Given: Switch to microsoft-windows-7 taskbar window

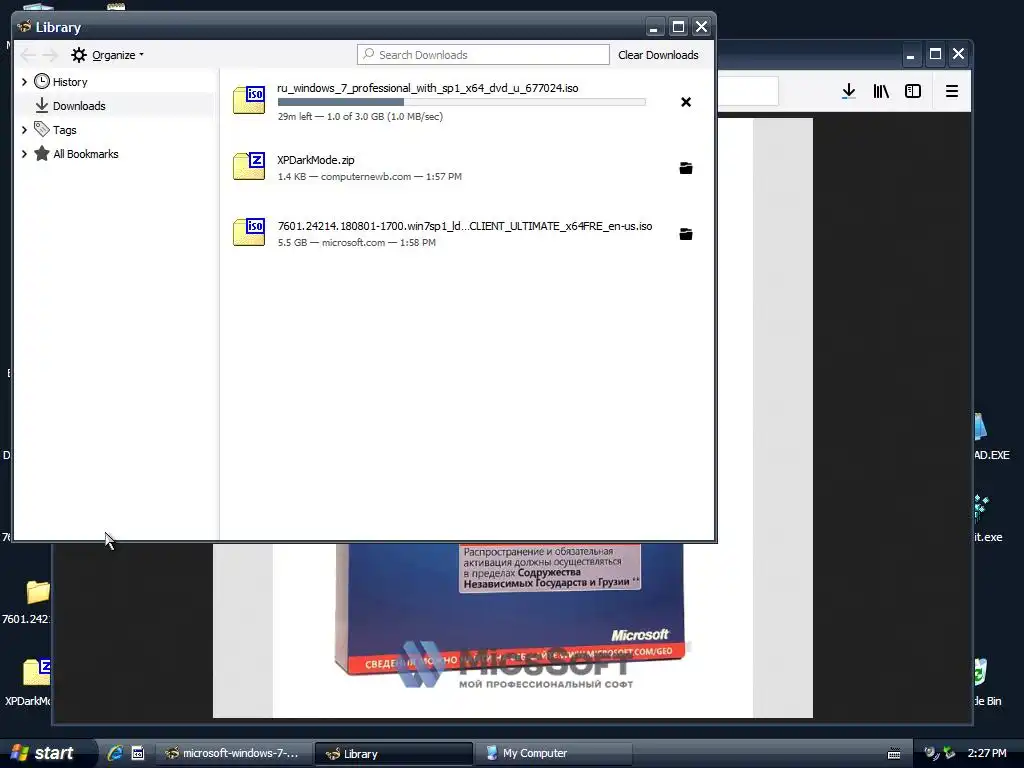Looking at the screenshot, I should tap(232, 753).
